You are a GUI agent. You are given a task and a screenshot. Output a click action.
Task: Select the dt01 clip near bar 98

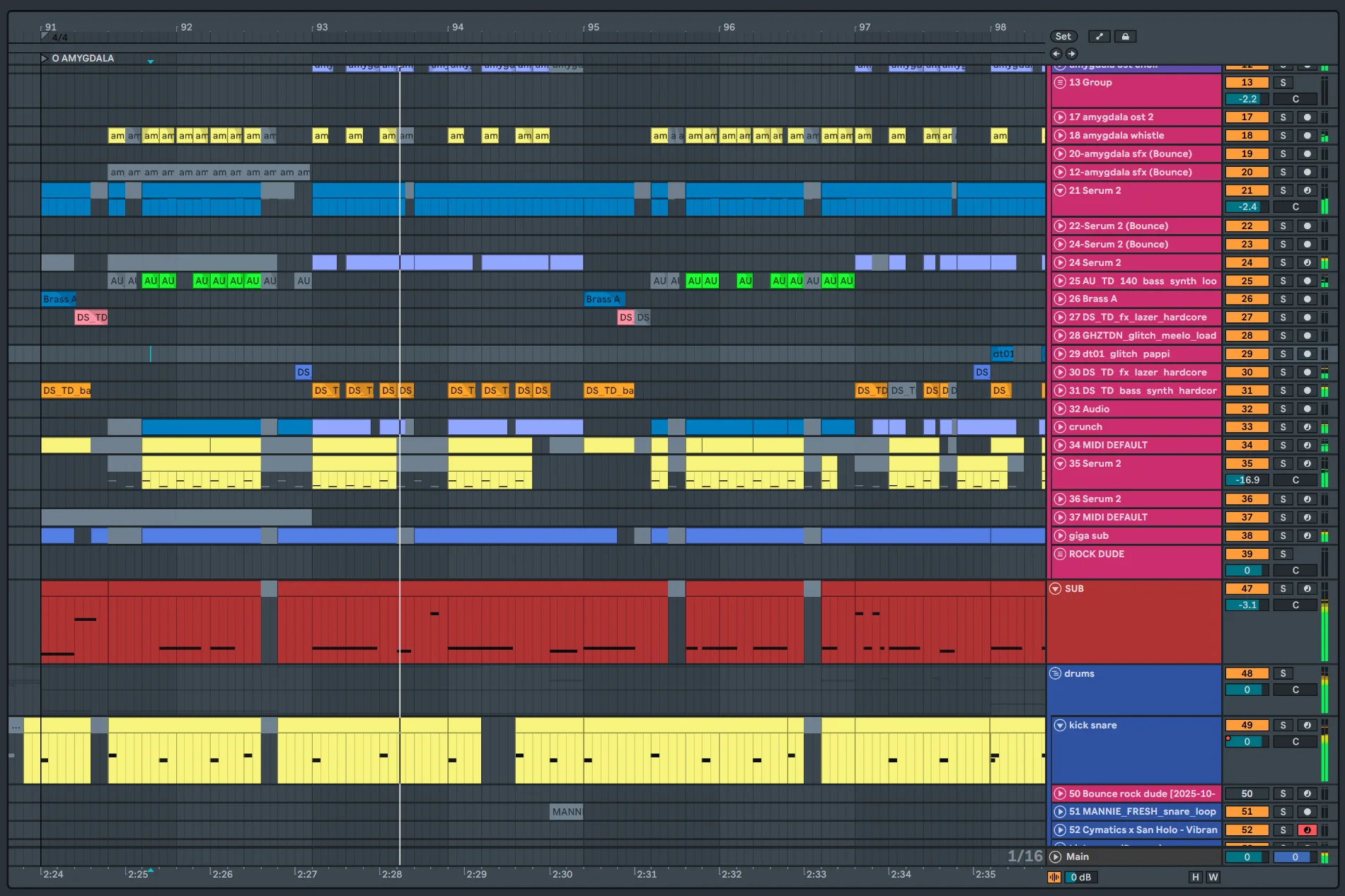point(1002,354)
